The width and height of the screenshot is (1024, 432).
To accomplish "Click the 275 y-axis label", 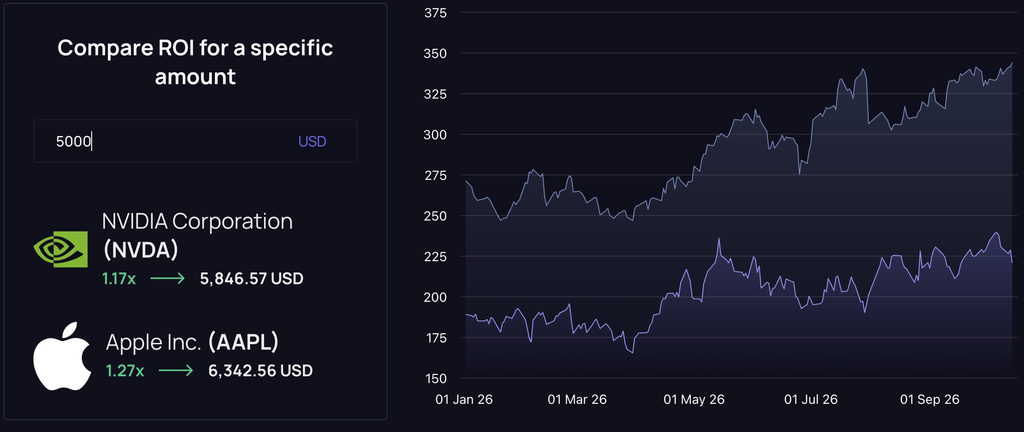I will (x=435, y=175).
